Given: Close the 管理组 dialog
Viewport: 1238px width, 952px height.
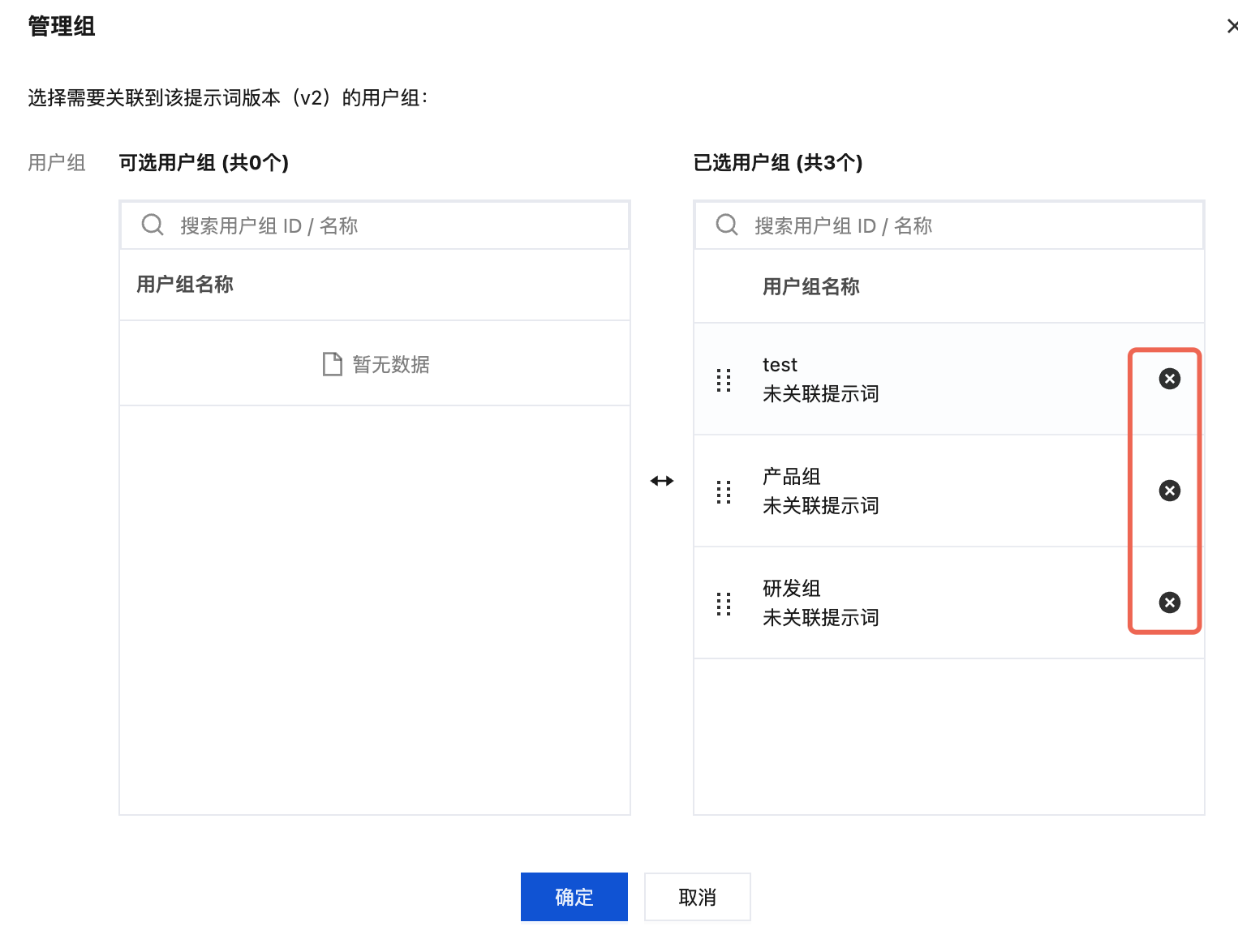Looking at the screenshot, I should click(x=1232, y=26).
